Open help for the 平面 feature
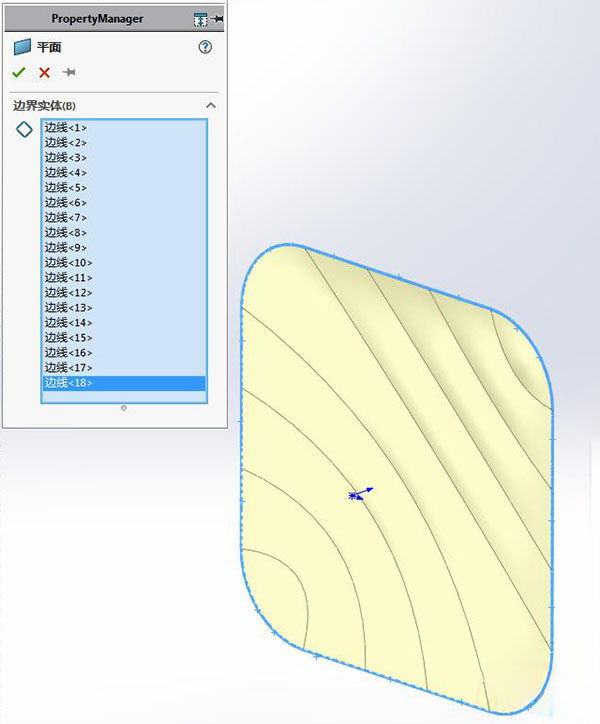 coord(205,47)
